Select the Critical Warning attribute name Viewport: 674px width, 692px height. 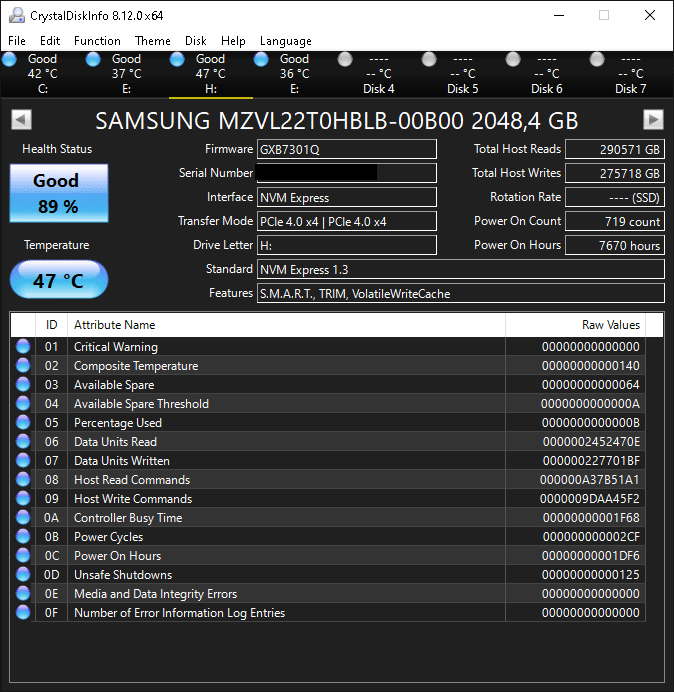[116, 347]
